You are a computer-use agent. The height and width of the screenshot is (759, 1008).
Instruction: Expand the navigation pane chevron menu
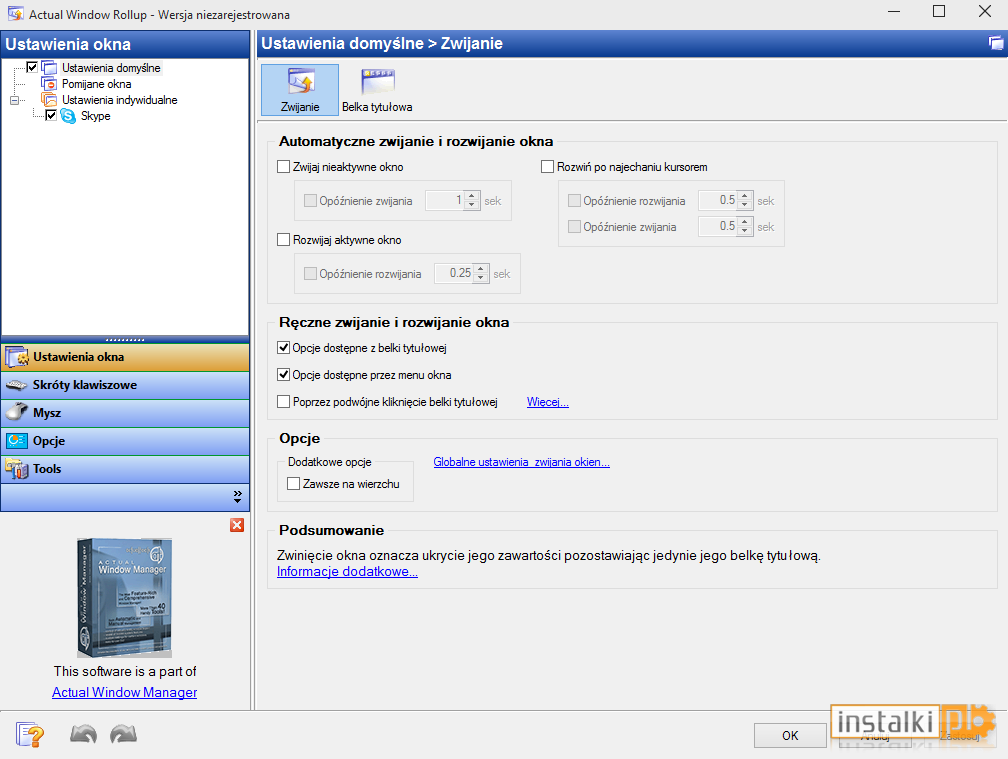[237, 497]
